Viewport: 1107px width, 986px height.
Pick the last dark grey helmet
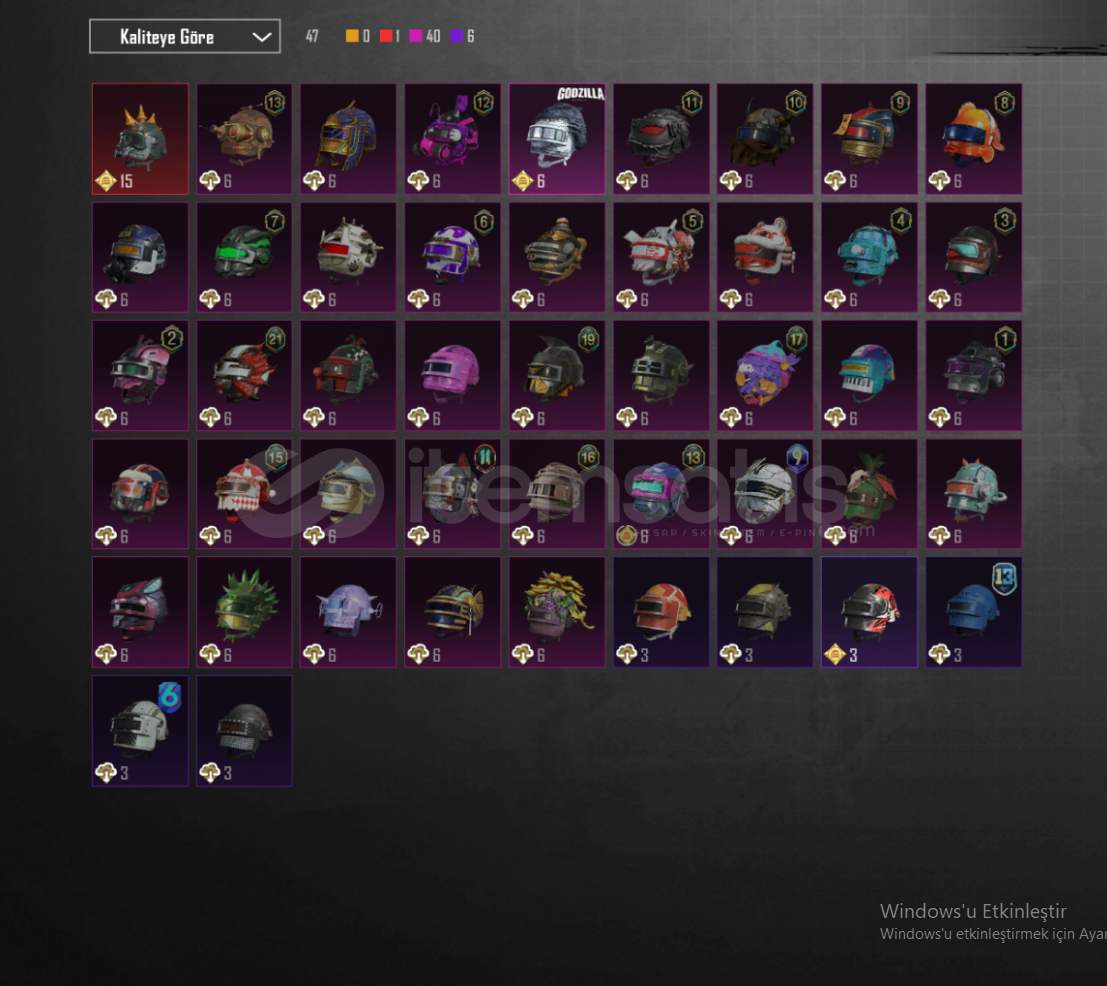(x=244, y=731)
